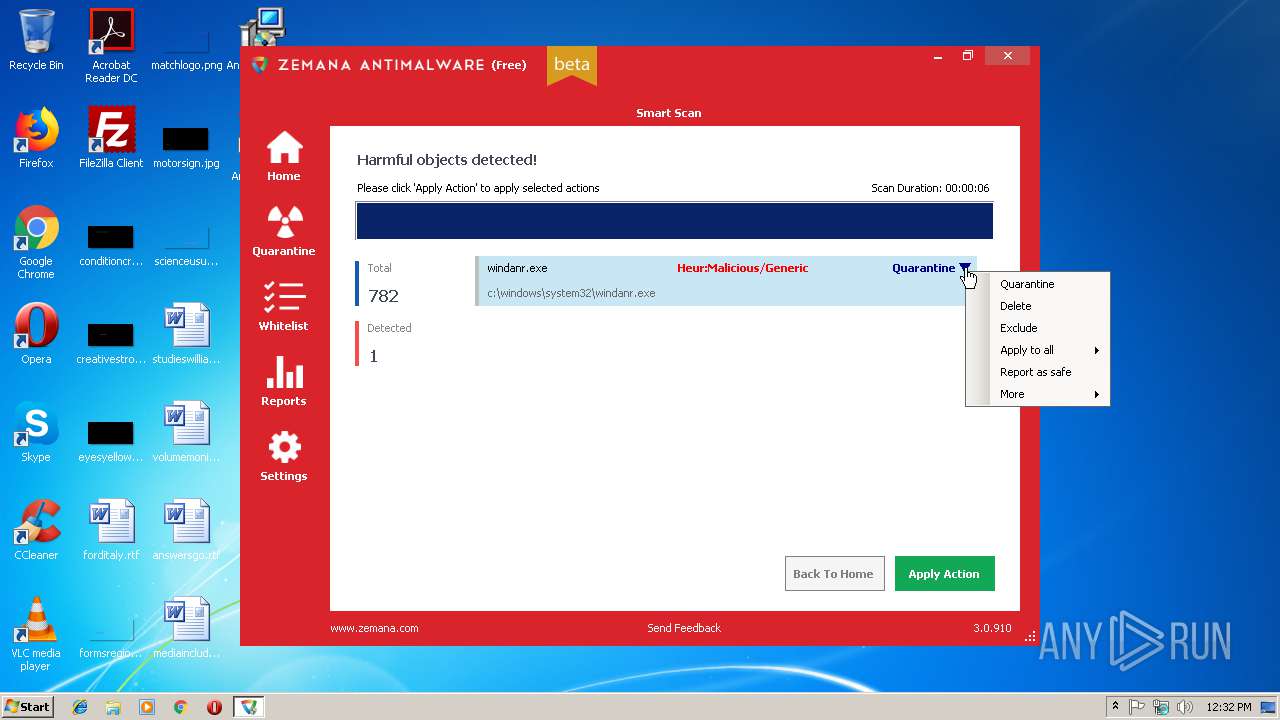Open the Settings gear in sidebar
1280x720 pixels.
pos(284,456)
